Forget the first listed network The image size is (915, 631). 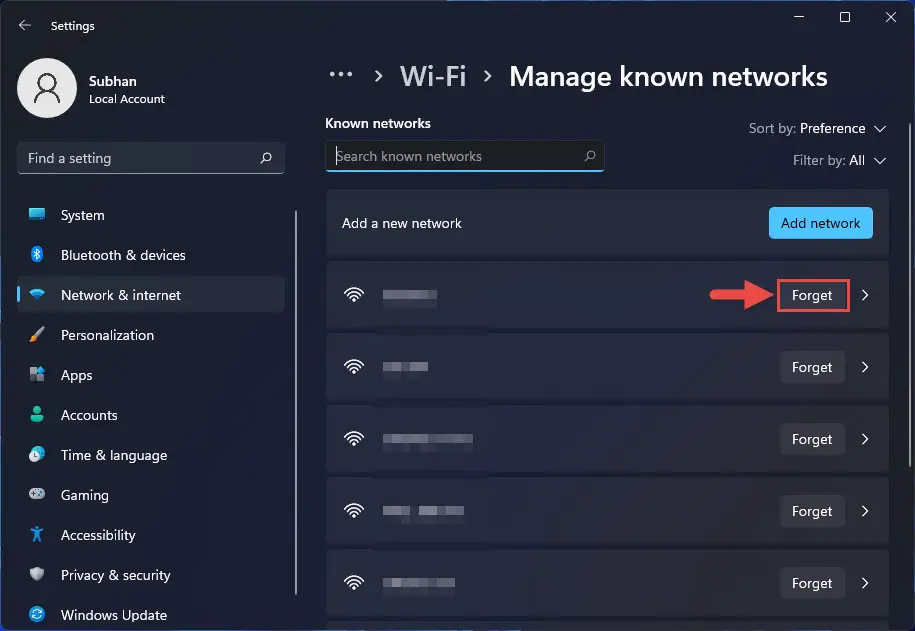tap(812, 295)
